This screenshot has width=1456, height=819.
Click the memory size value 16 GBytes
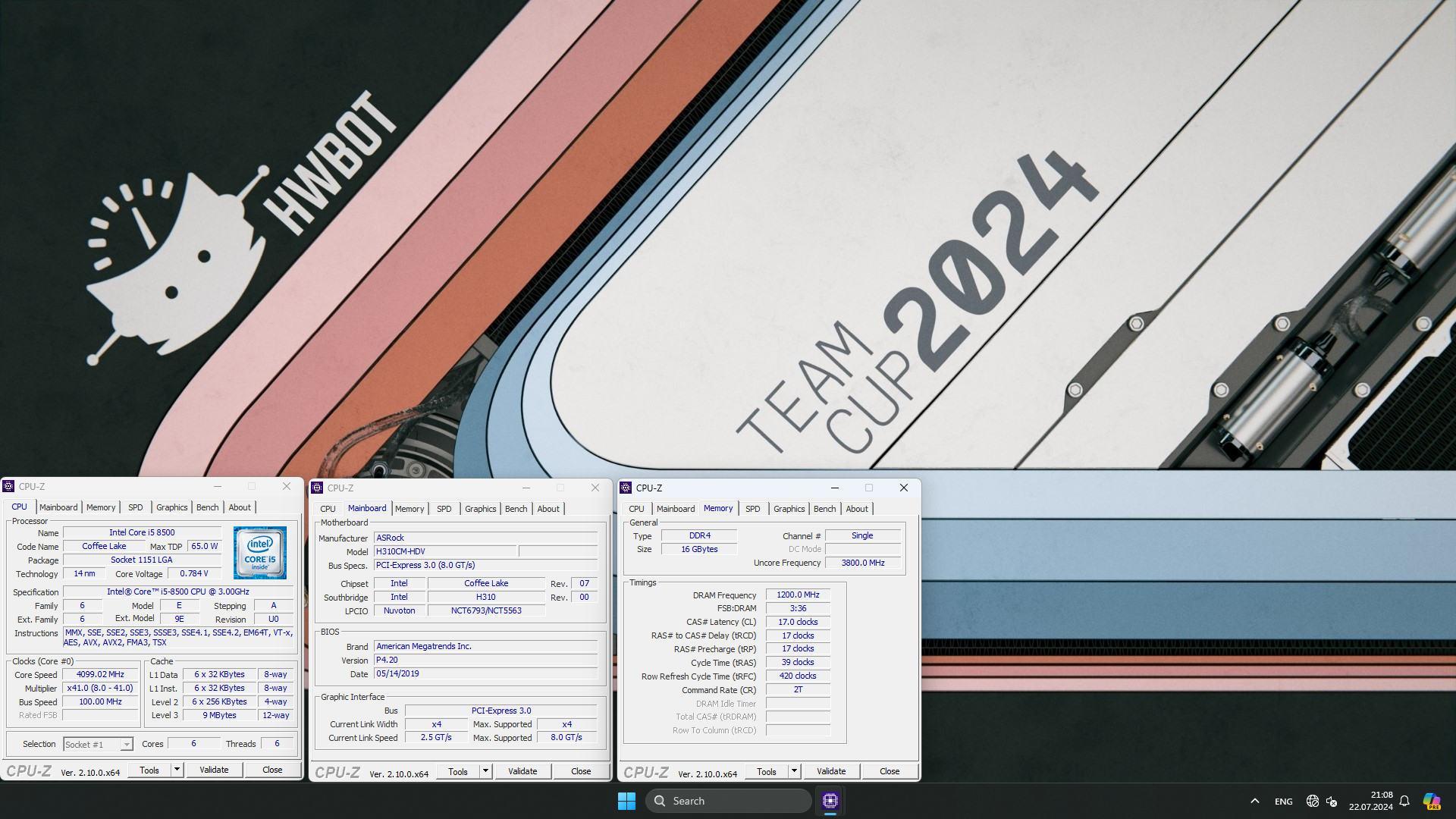coord(699,549)
